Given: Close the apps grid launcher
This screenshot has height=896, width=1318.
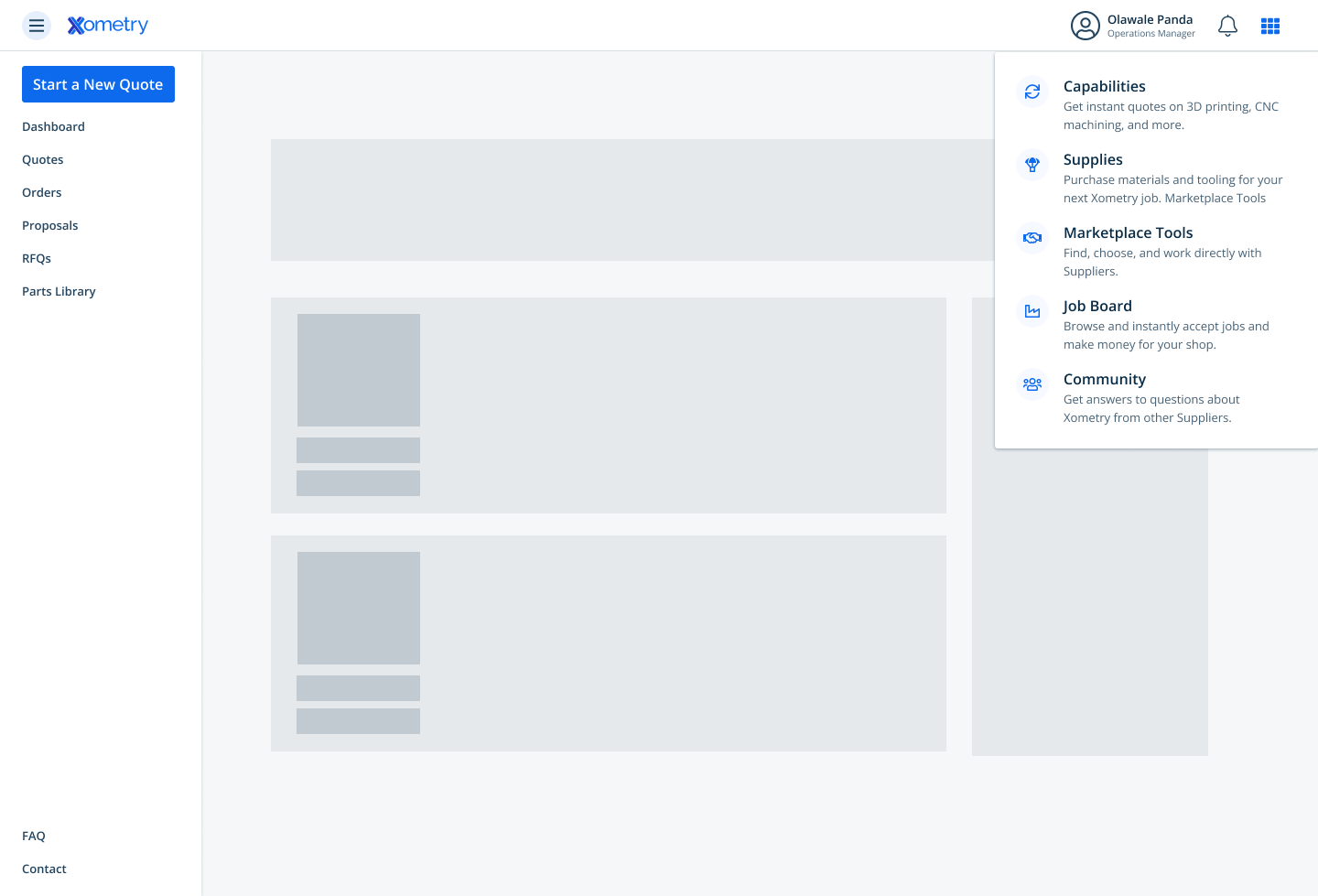Looking at the screenshot, I should coord(1270,26).
